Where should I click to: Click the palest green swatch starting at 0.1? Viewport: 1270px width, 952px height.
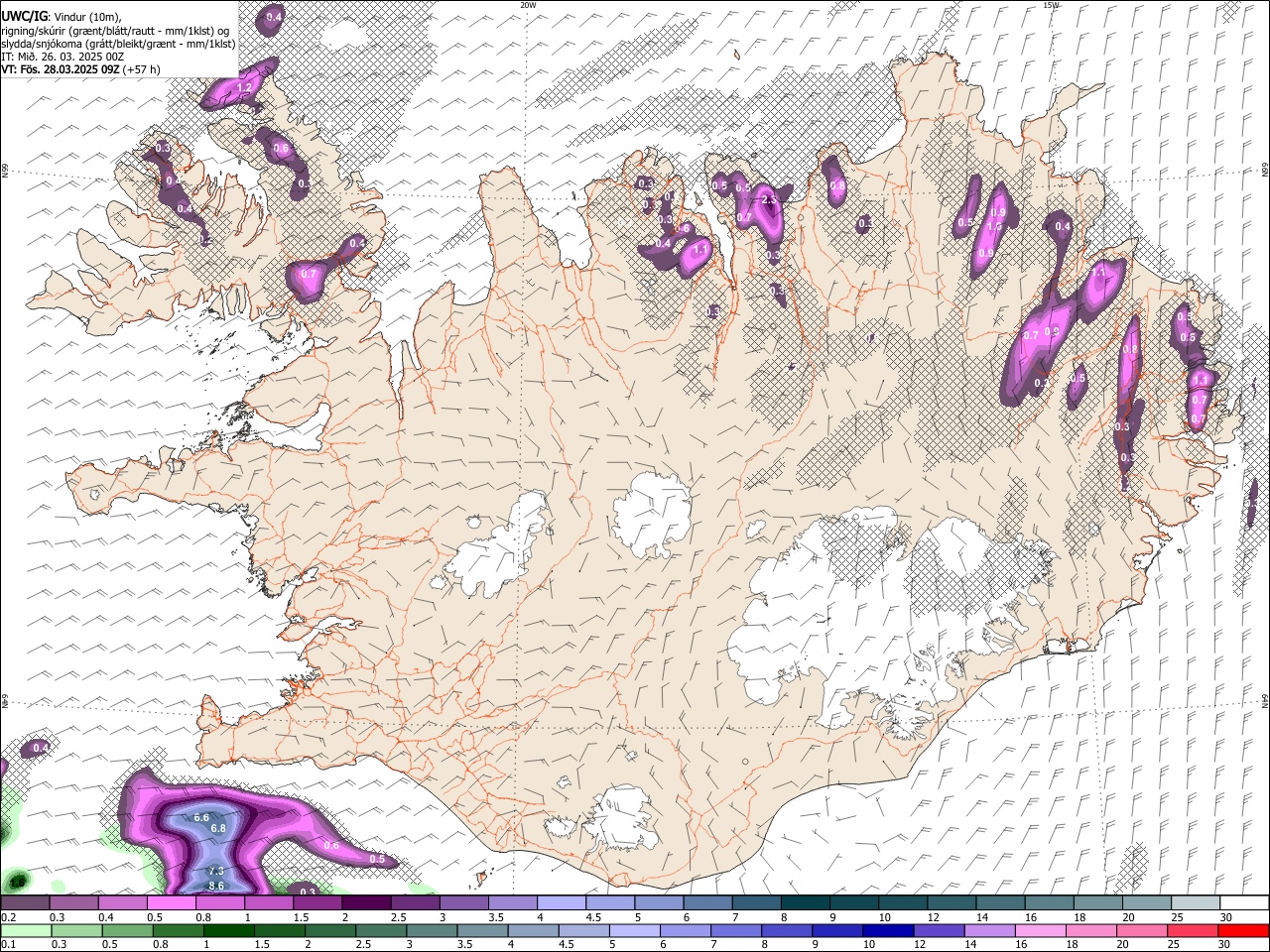[26, 930]
